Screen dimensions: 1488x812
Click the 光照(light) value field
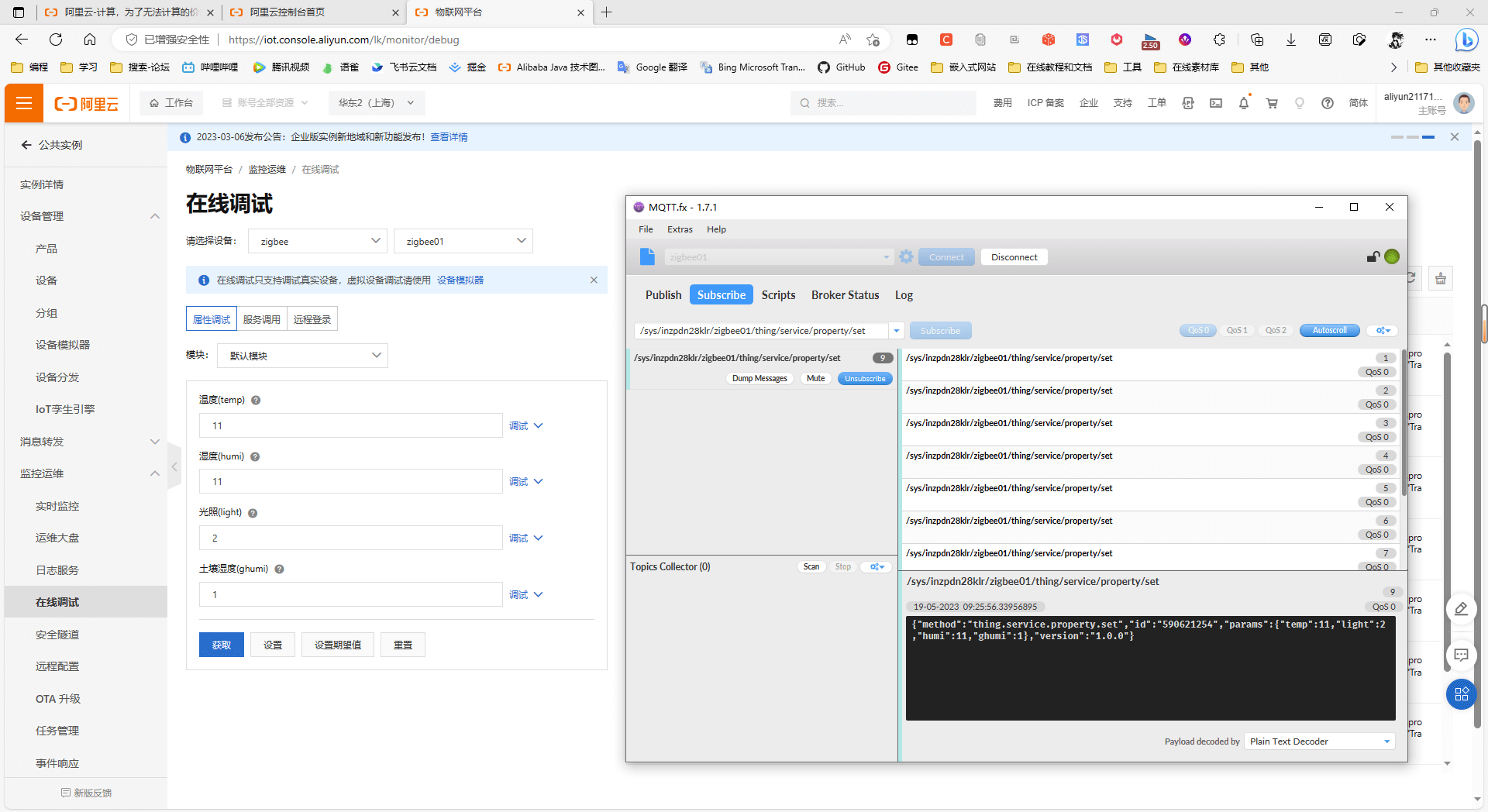351,538
